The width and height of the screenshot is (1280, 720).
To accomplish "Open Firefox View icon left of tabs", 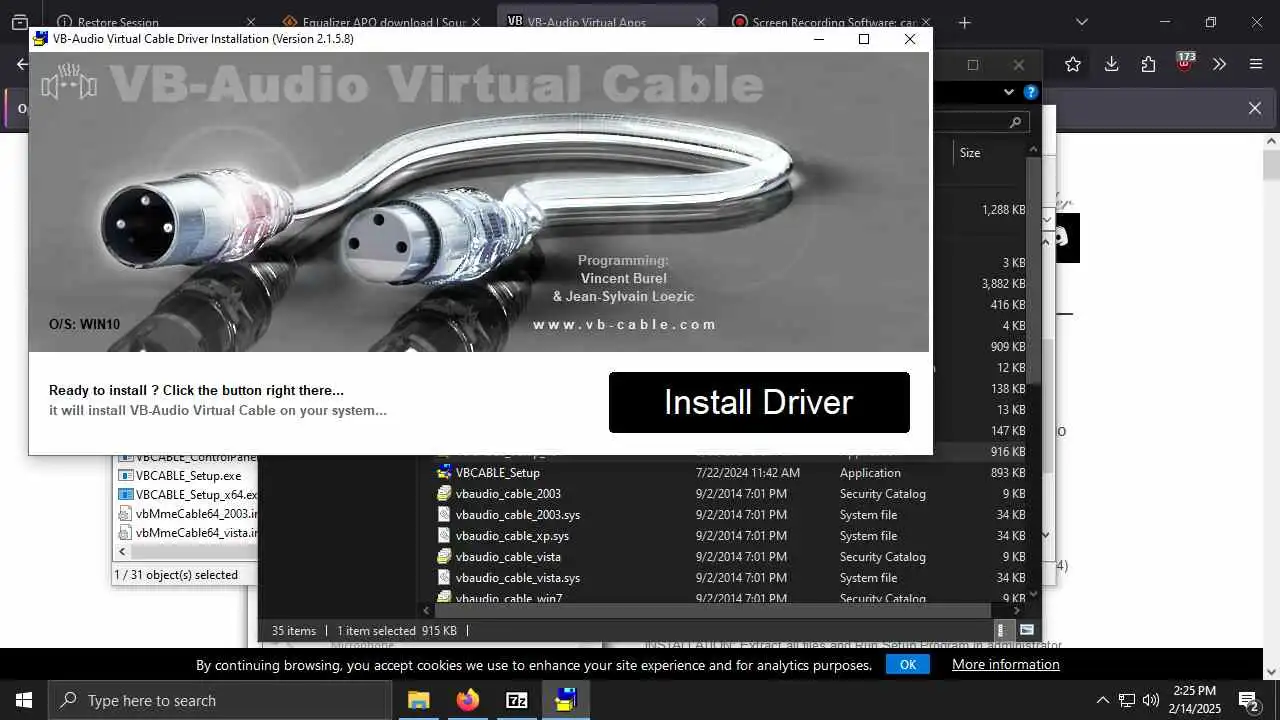I will (x=20, y=22).
